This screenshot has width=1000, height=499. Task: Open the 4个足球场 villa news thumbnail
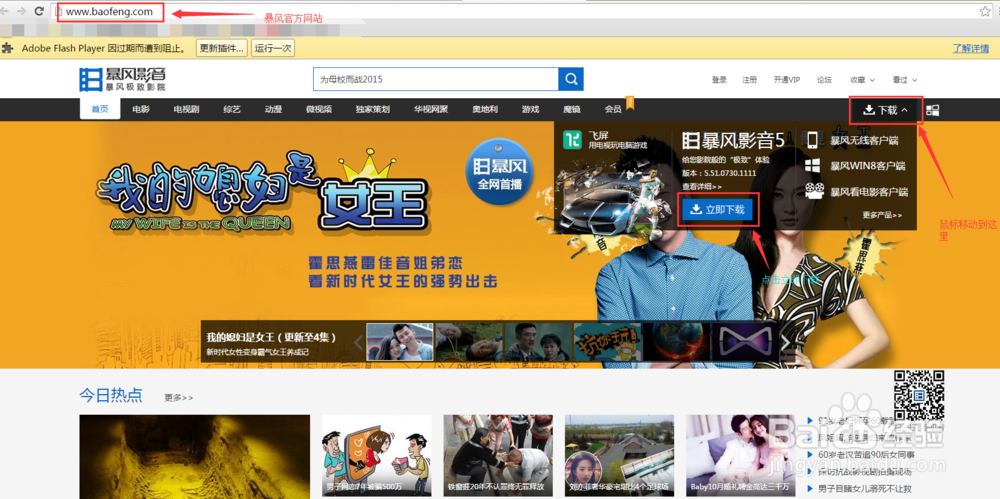click(619, 456)
